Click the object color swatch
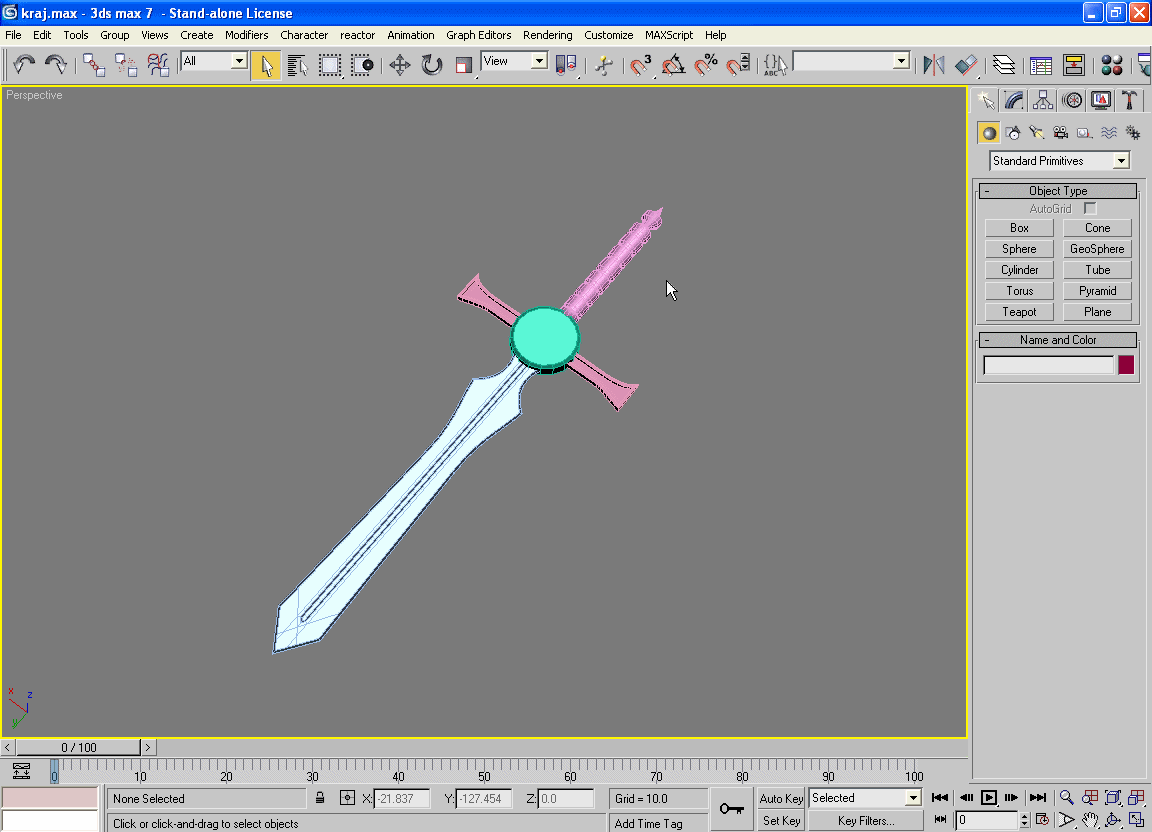The image size is (1152, 832). click(1126, 365)
